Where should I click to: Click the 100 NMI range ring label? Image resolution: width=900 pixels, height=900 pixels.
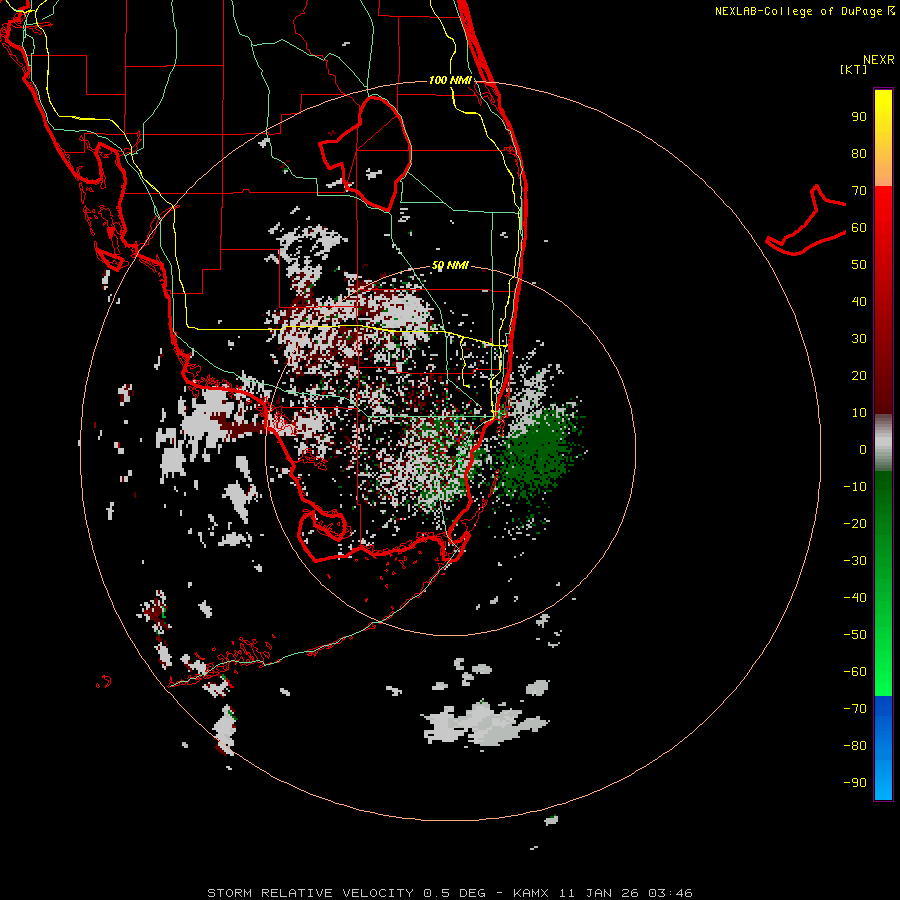450,80
